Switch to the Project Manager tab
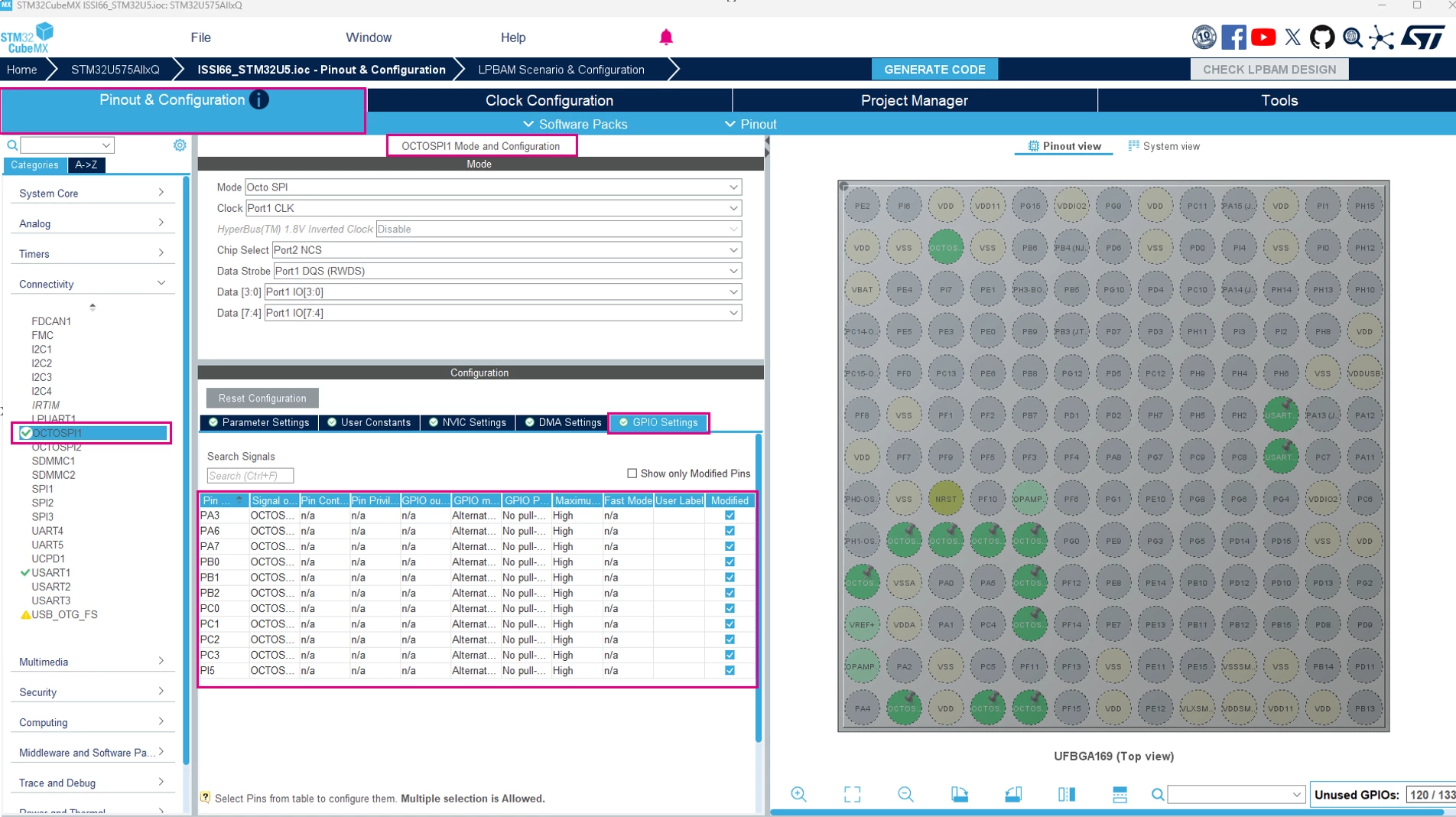The width and height of the screenshot is (1456, 817). [915, 100]
